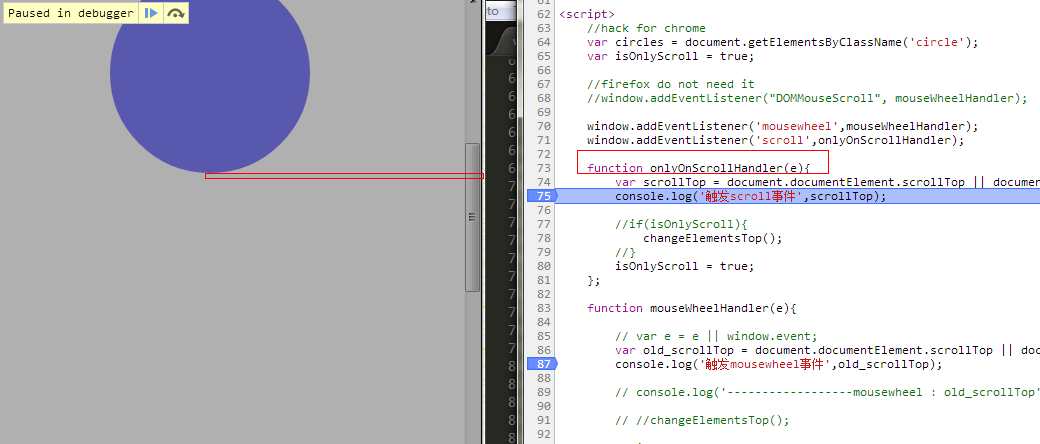Image resolution: width=1040 pixels, height=444 pixels.
Task: Toggle a breakpoint on line number 73
Action: 543,169
